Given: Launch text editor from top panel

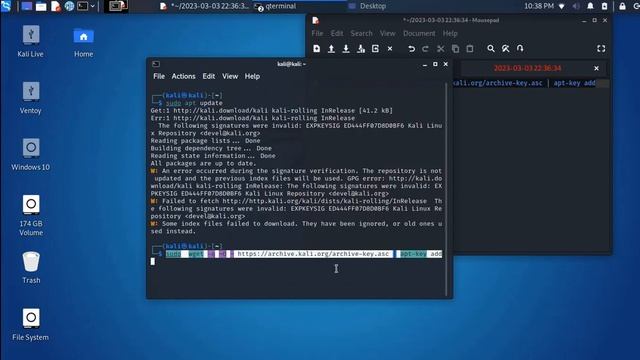Looking at the screenshot, I should tap(55, 6).
